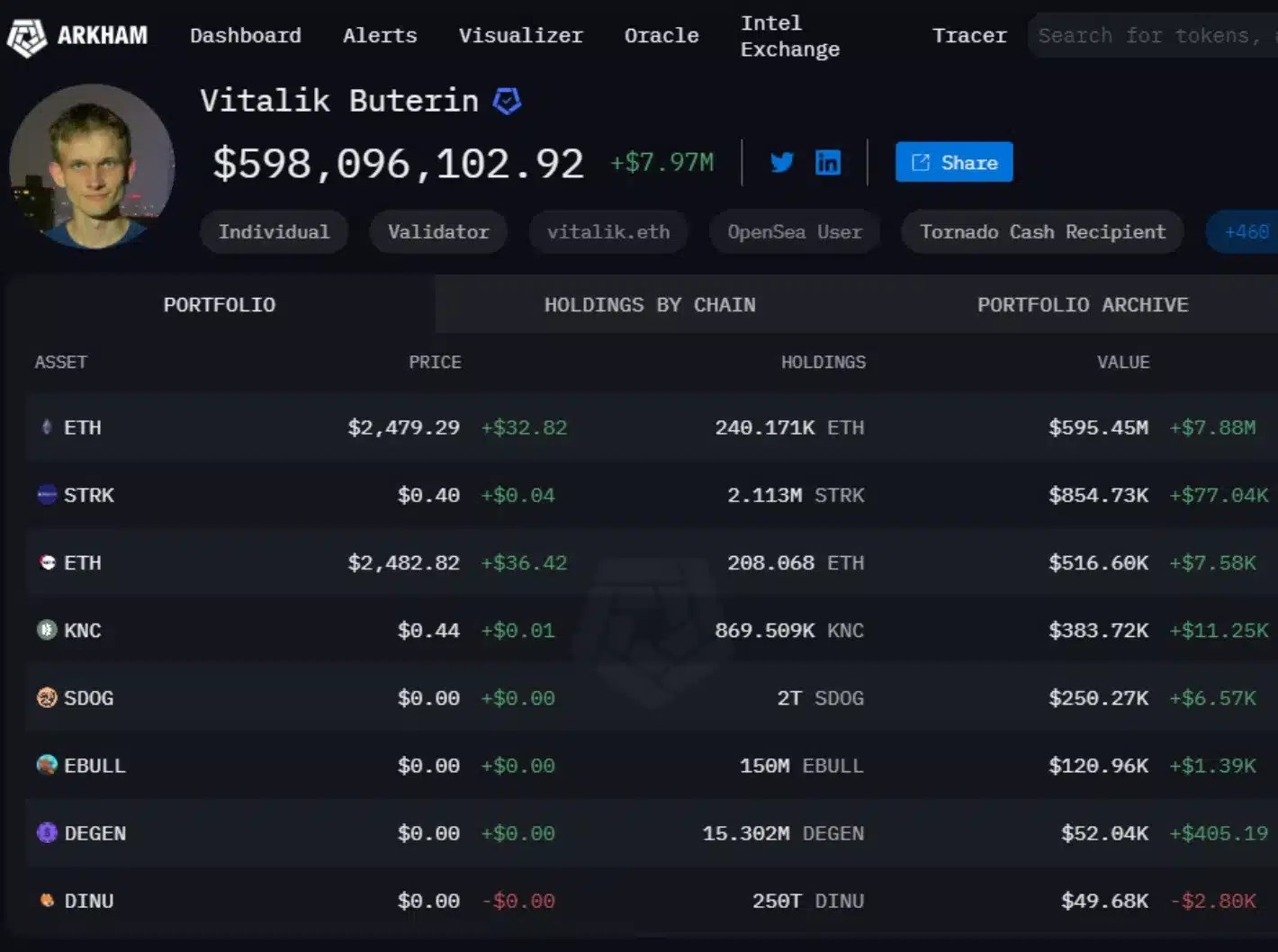
Task: Click the -$2.80K DINU value change
Action: 1212,901
